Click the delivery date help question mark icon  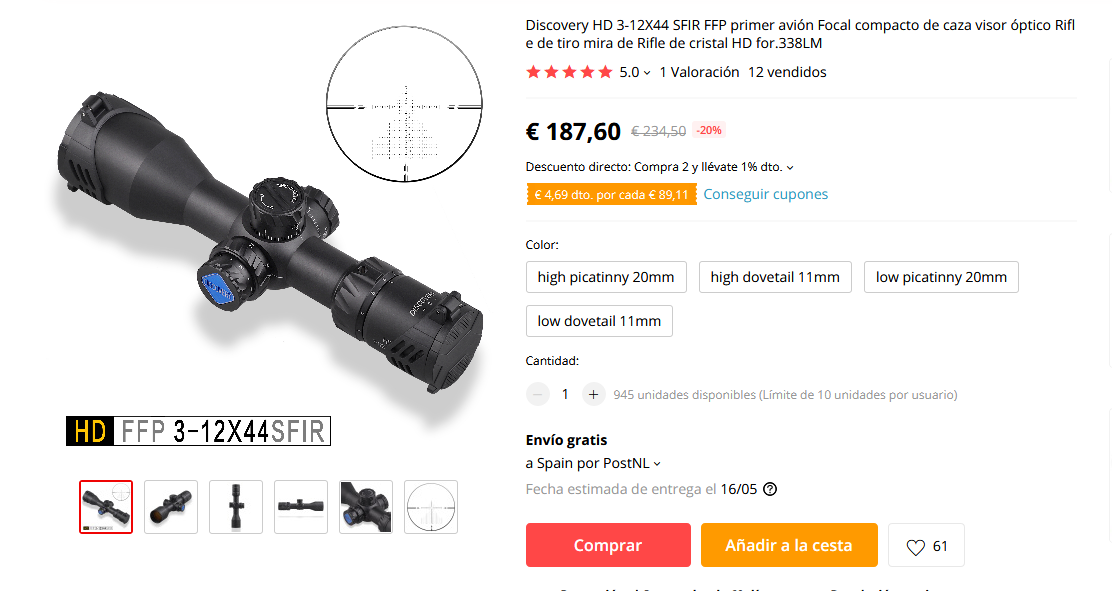tap(769, 489)
